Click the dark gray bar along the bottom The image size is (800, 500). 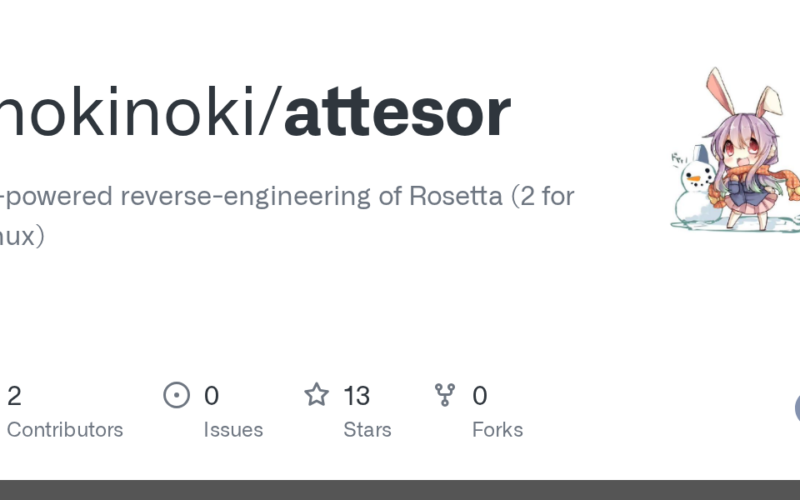[400, 490]
